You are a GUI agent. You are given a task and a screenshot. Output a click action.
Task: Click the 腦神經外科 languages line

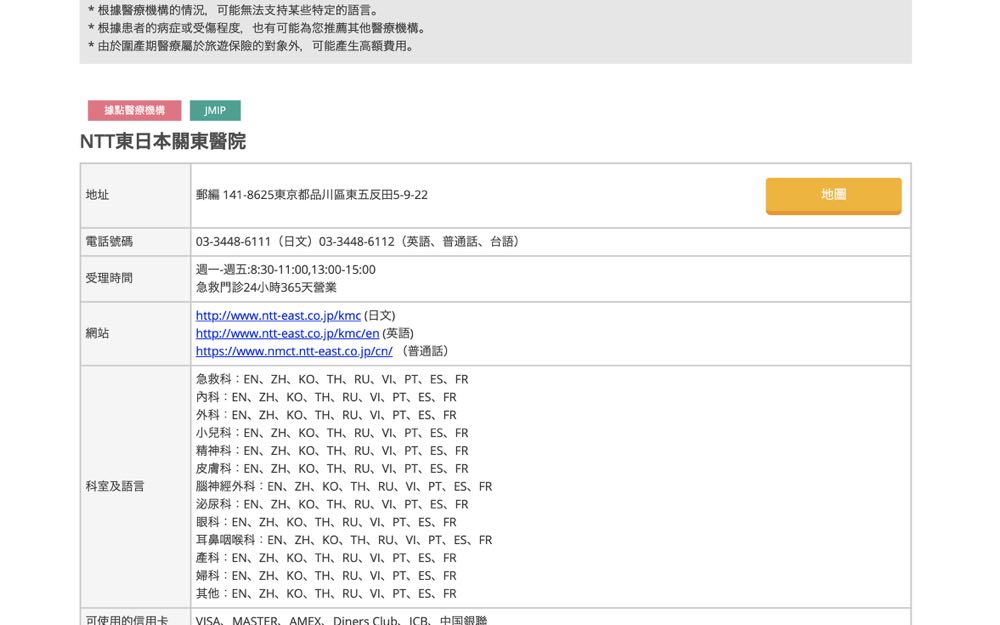point(344,486)
